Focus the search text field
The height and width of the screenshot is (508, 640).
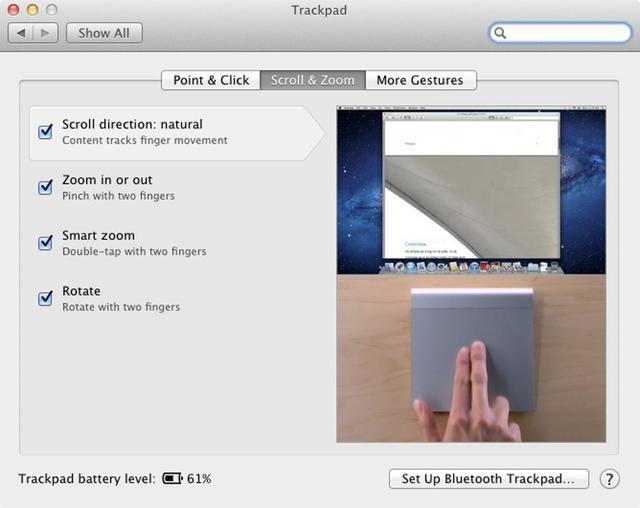(x=565, y=33)
